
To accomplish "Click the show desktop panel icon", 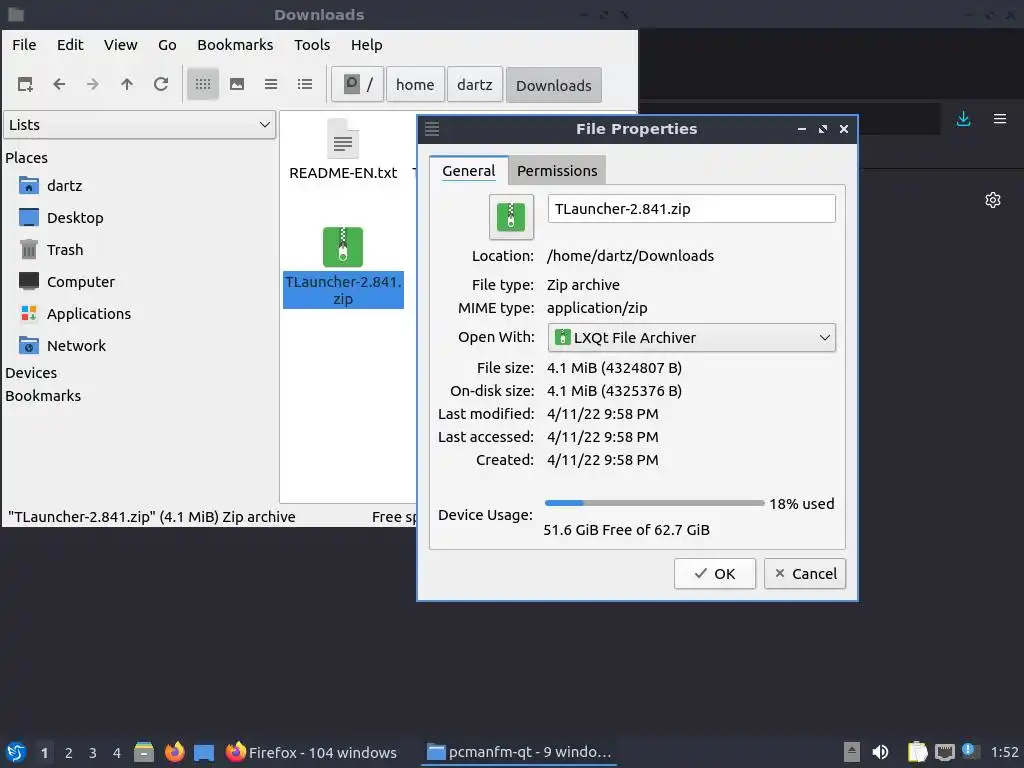I will click(x=204, y=752).
